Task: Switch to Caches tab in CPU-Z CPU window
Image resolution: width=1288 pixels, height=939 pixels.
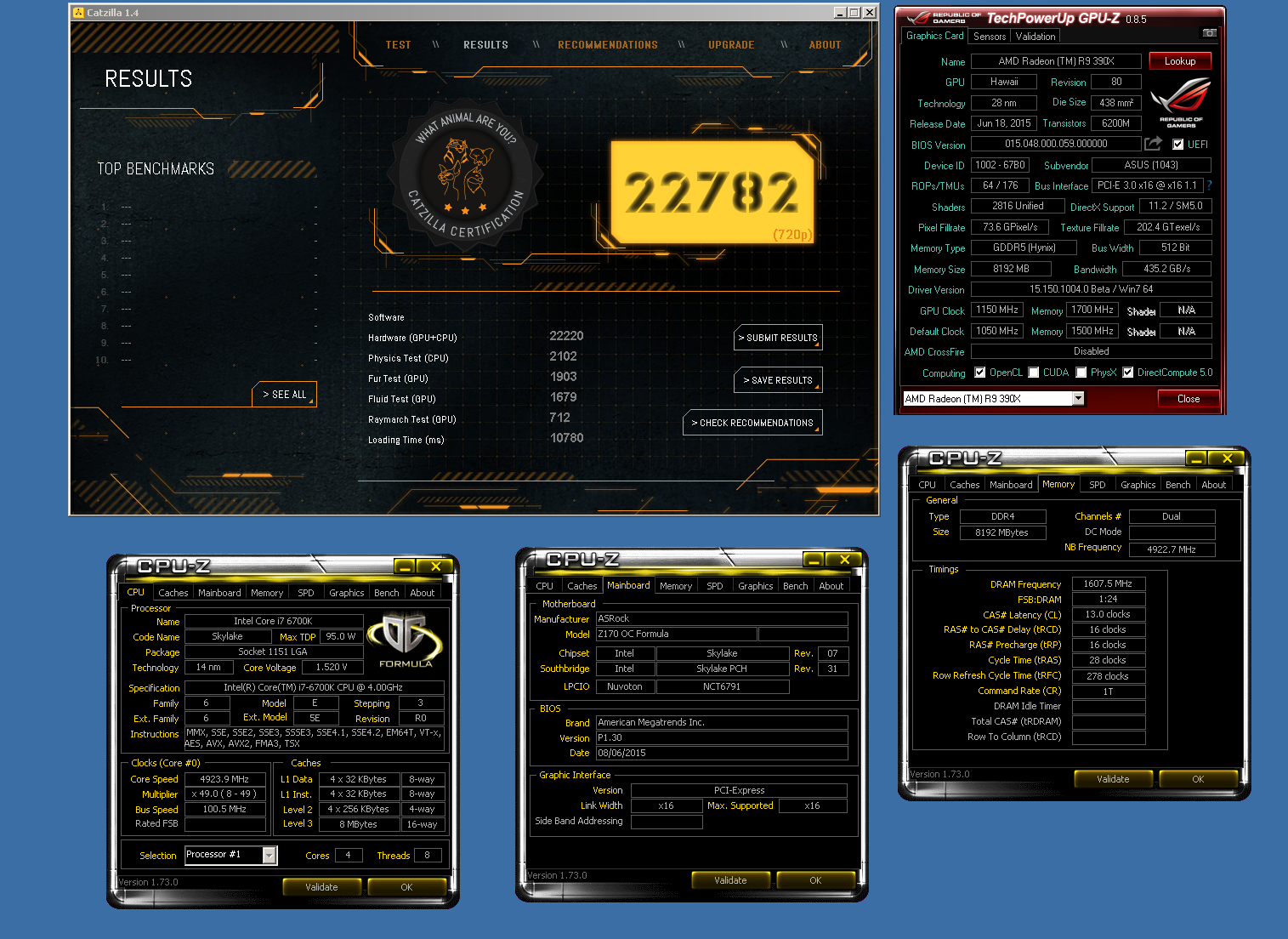Action: click(x=173, y=593)
